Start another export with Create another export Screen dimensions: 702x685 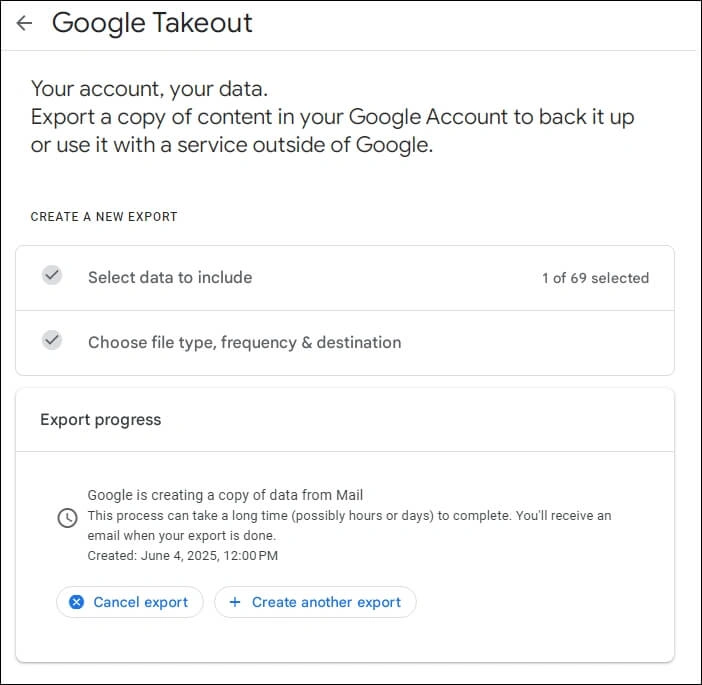pyautogui.click(x=316, y=602)
